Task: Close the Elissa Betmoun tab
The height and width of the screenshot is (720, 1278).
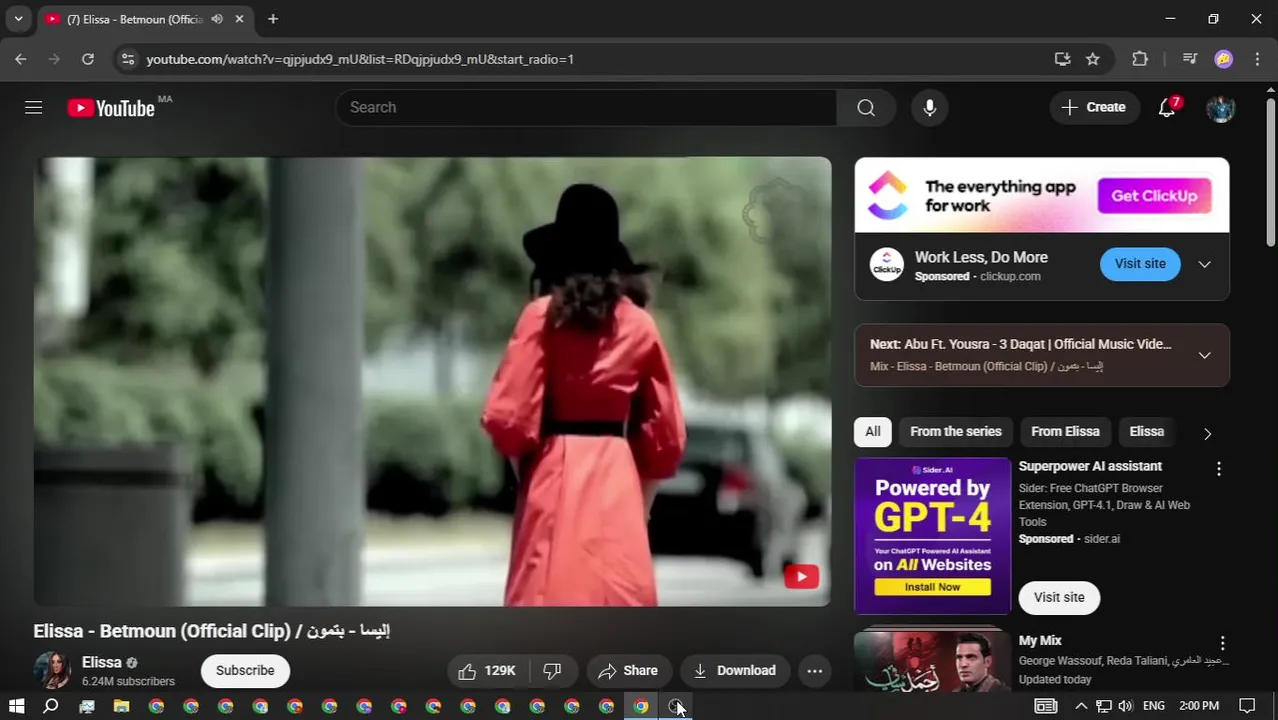Action: pos(239,19)
